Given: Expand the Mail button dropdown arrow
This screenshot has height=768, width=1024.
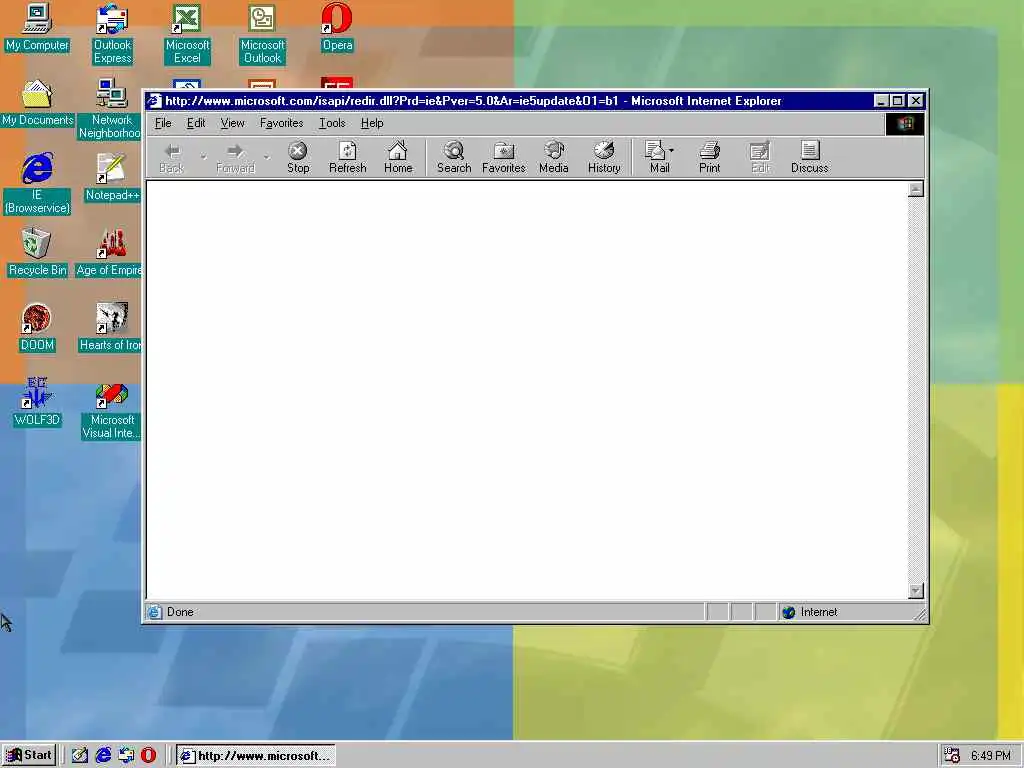Looking at the screenshot, I should coord(672,150).
